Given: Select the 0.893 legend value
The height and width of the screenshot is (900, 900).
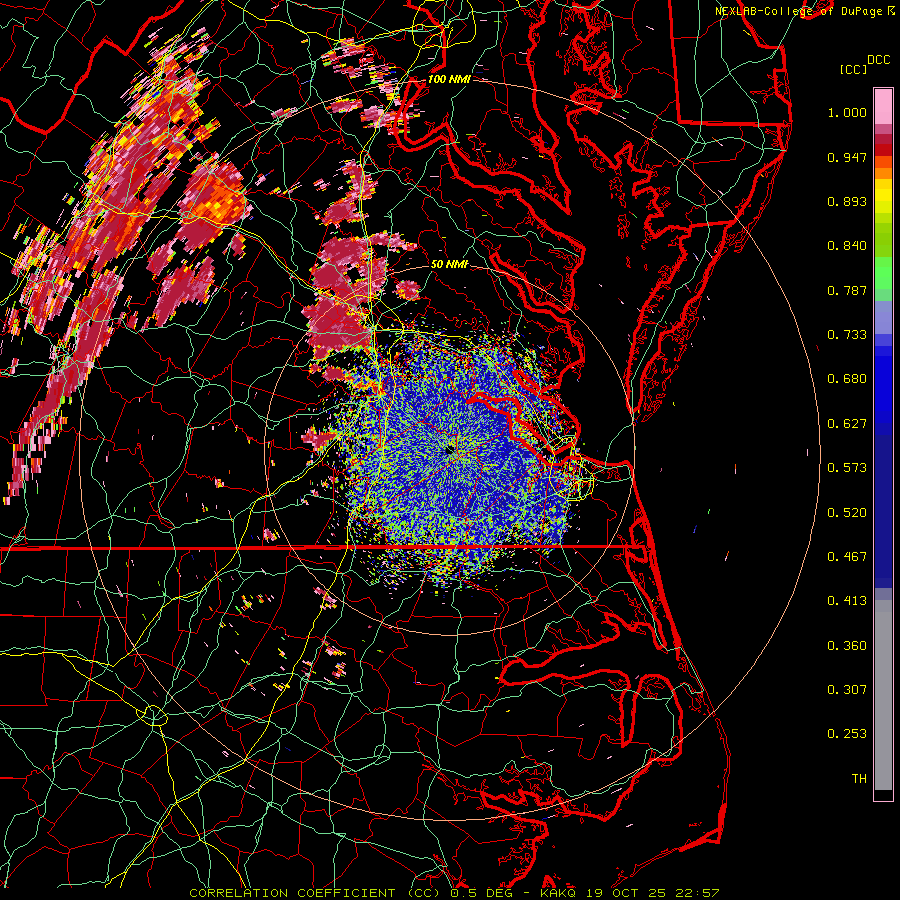Looking at the screenshot, I should (847, 201).
